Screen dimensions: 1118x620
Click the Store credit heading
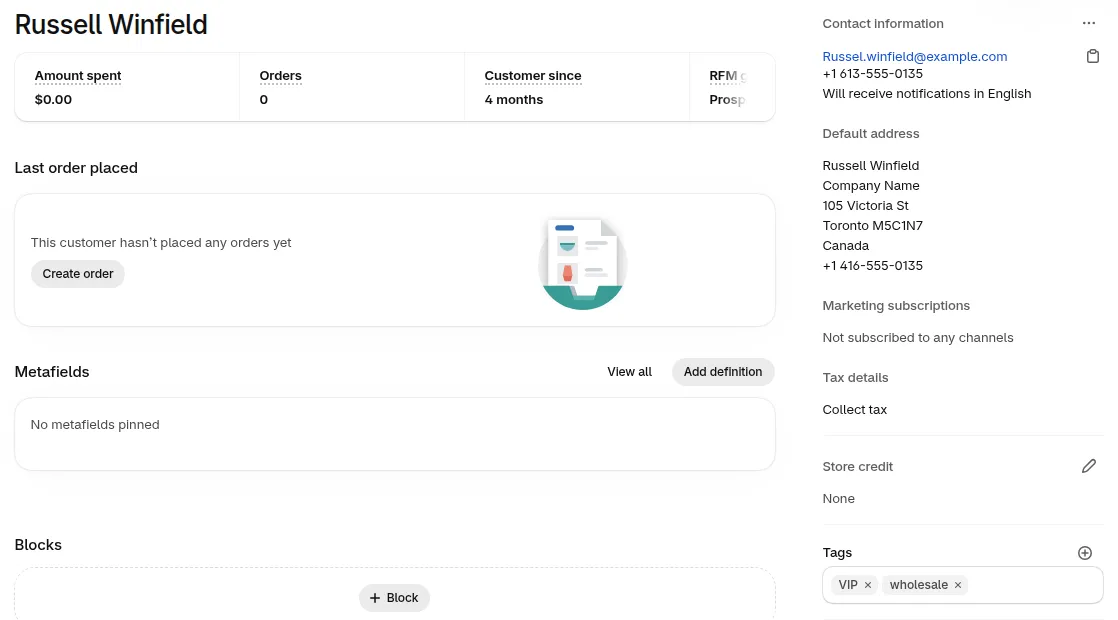(x=857, y=467)
